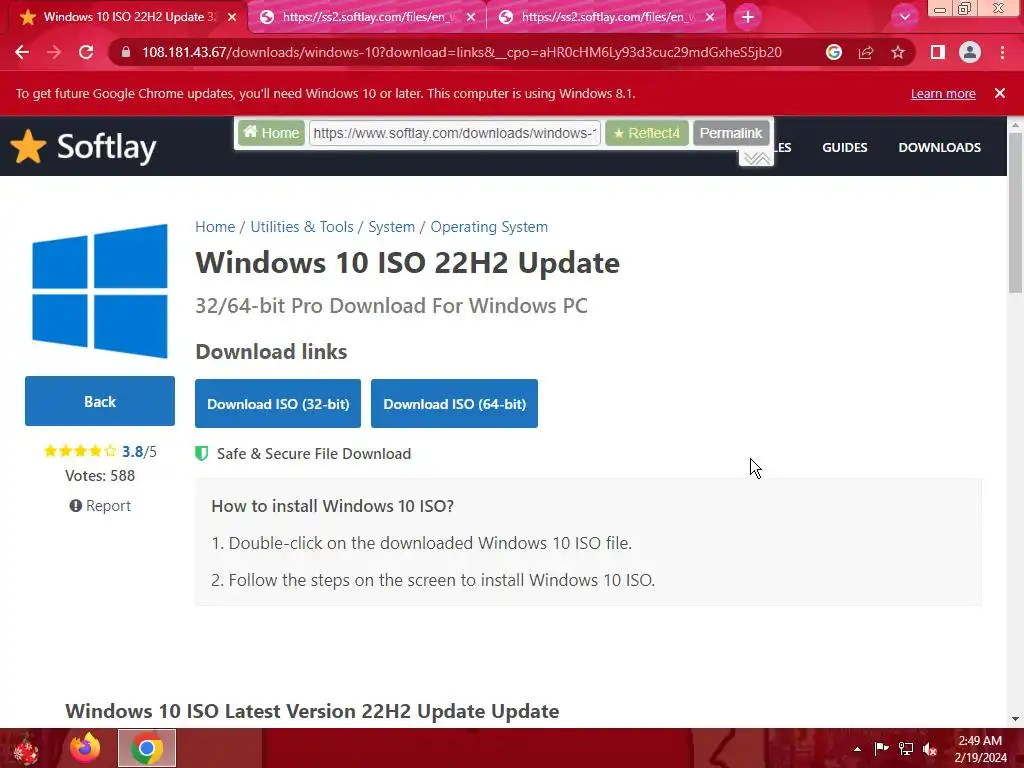Click the page vertical scrollbar thumb
The height and width of the screenshot is (768, 1024).
click(1016, 212)
